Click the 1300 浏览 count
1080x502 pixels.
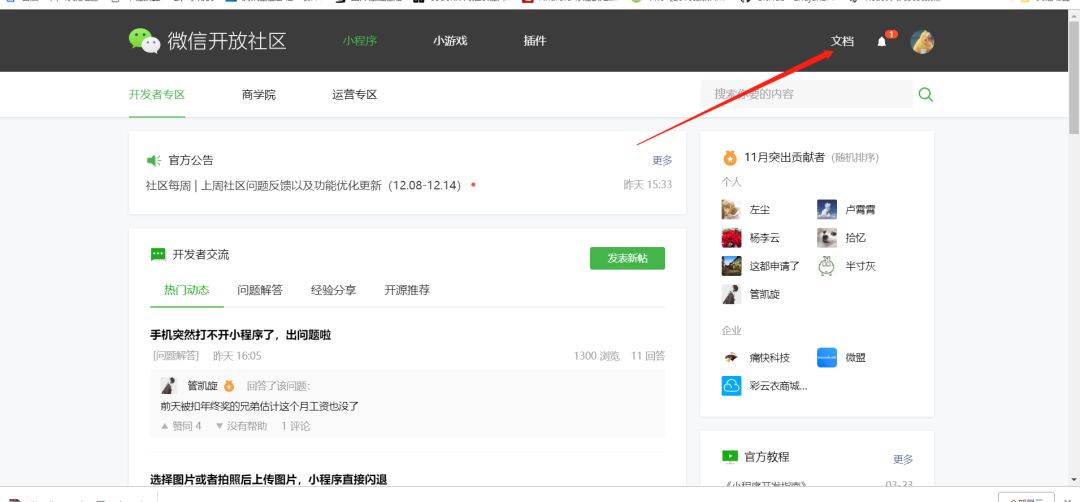596,356
